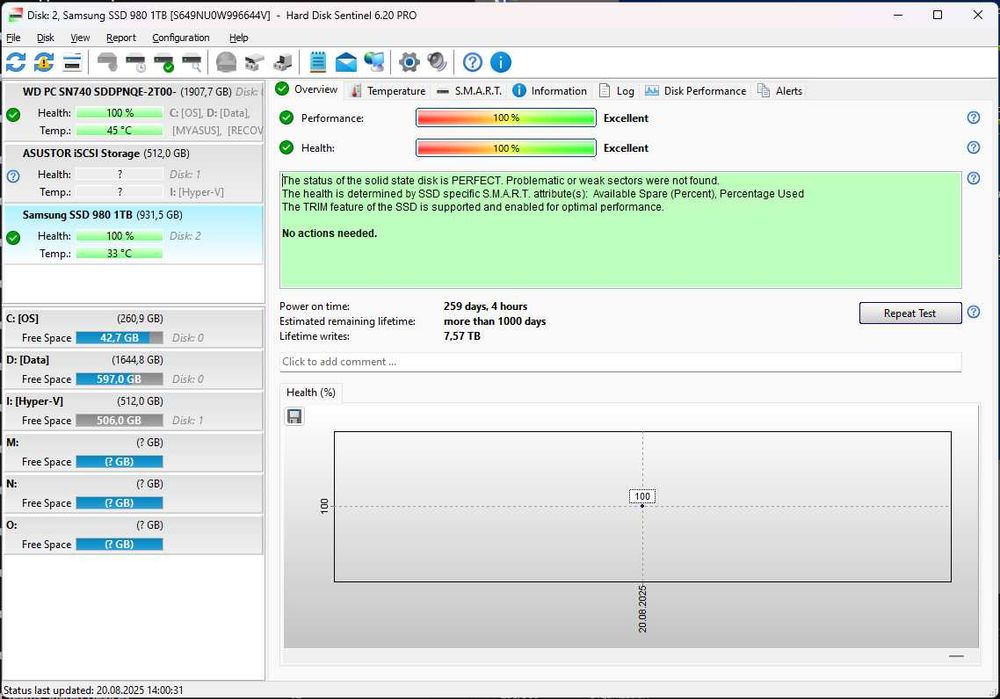Click the disk panel layout toolbar icon
The height and width of the screenshot is (699, 1000).
(x=72, y=62)
